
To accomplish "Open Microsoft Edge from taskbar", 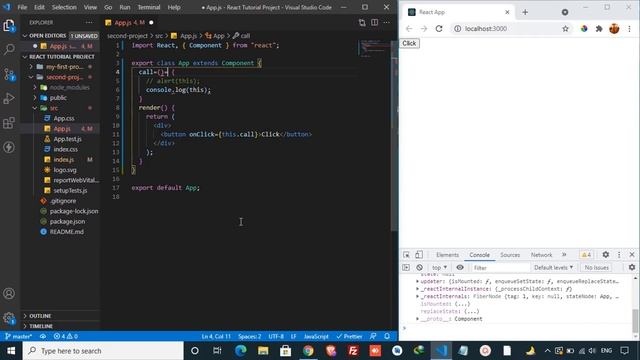I will (x=240, y=351).
